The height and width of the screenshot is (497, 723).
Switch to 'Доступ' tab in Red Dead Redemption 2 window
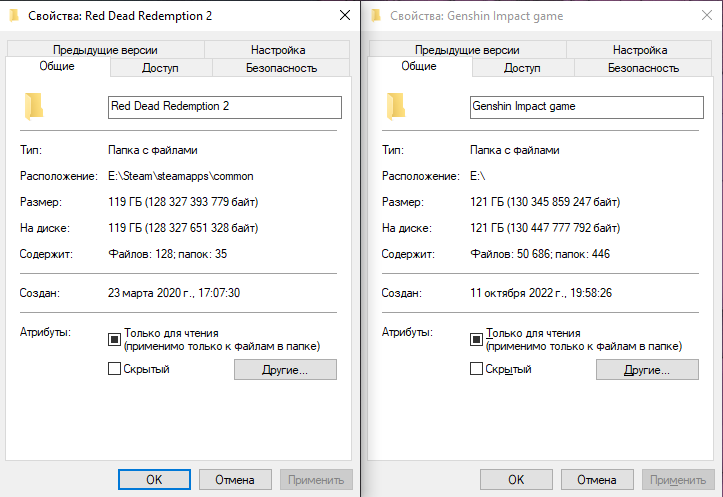160,68
